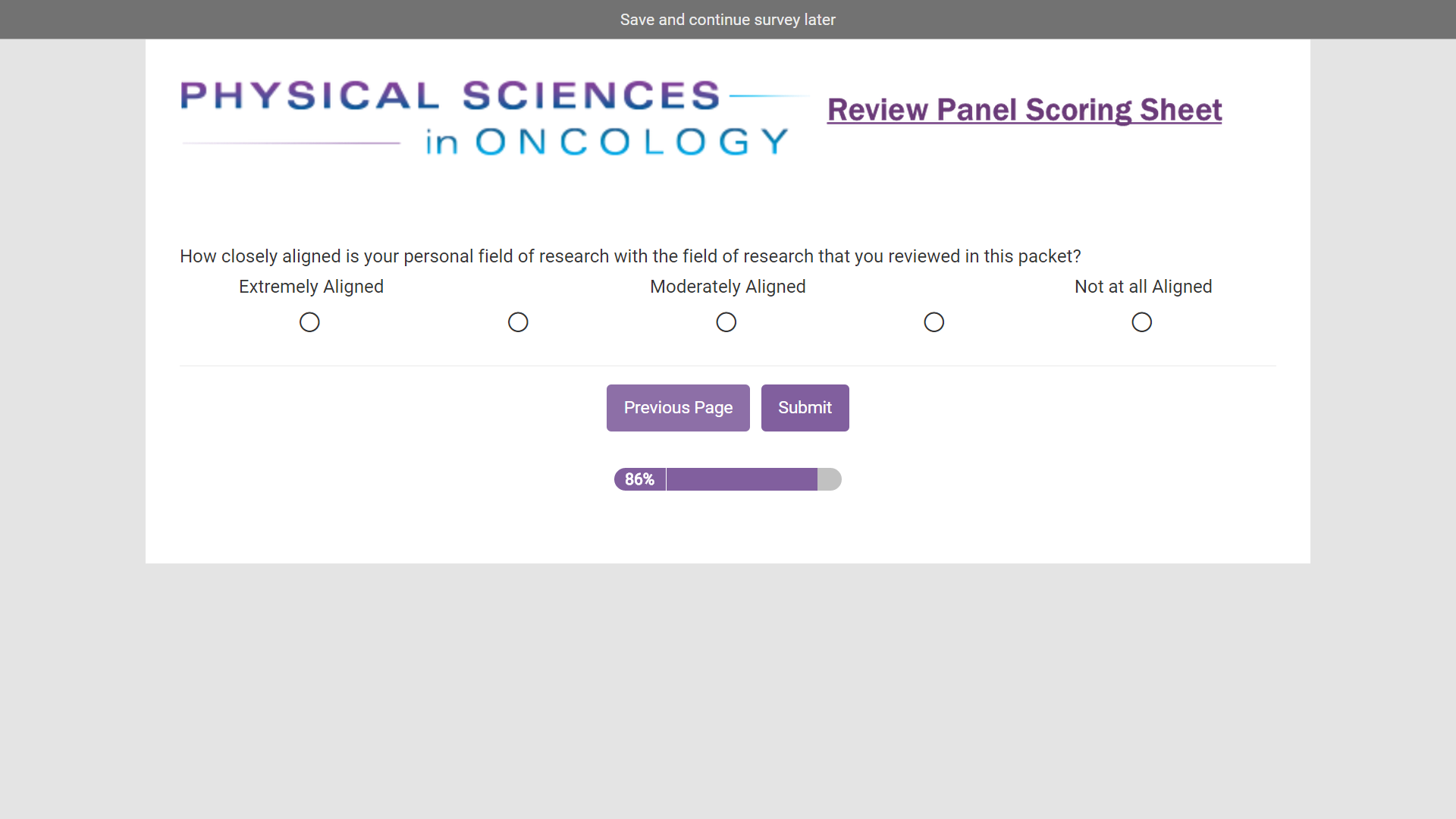Select the Extremely Aligned radio button
The width and height of the screenshot is (1456, 819).
309,322
